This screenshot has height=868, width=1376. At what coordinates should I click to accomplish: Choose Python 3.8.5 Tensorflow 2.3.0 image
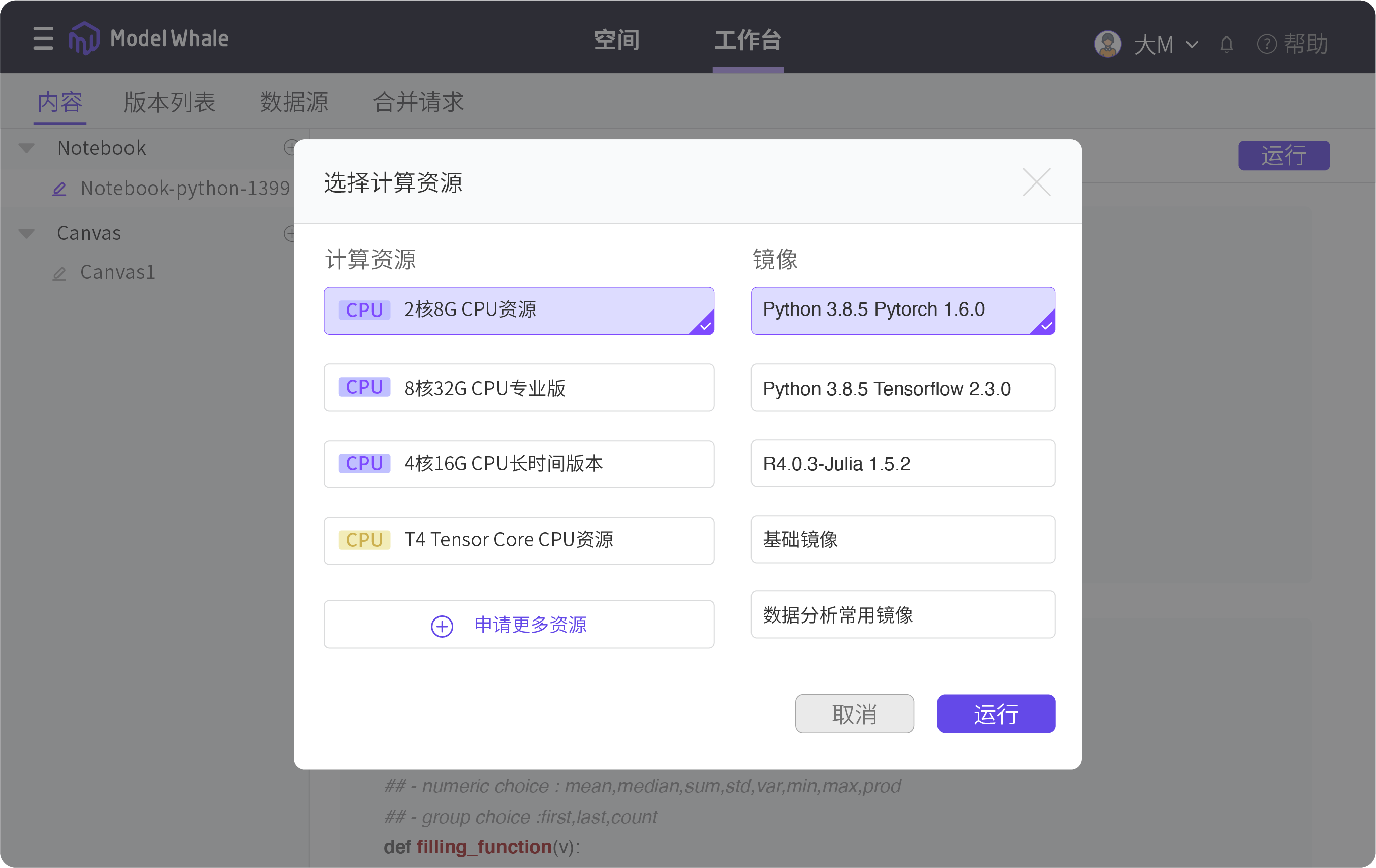click(x=903, y=388)
